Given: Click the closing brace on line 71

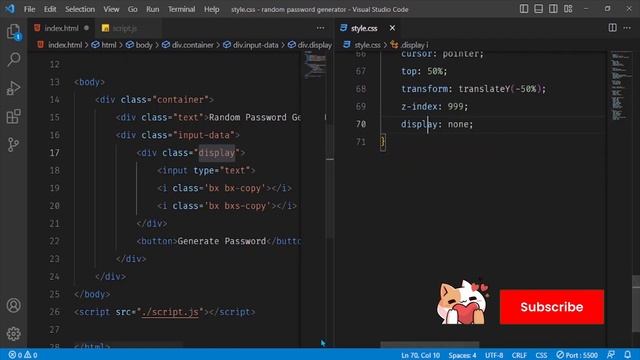Looking at the screenshot, I should [382, 142].
